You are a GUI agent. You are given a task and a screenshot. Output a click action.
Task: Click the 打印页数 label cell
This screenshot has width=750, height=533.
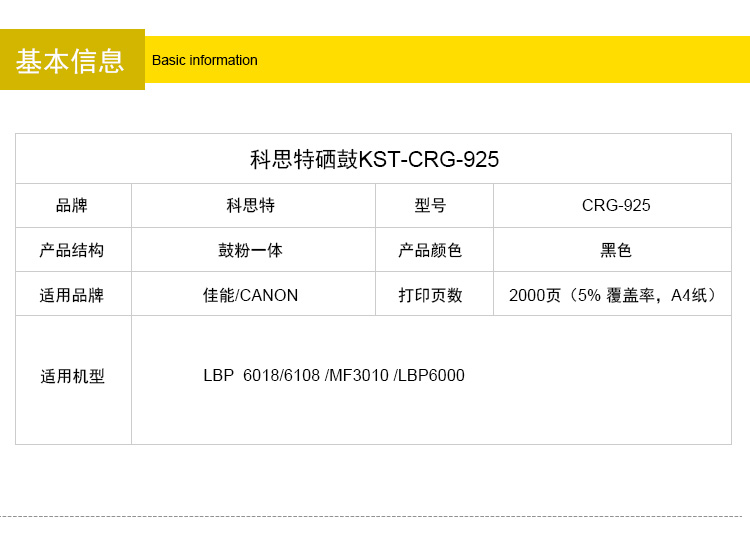click(431, 295)
